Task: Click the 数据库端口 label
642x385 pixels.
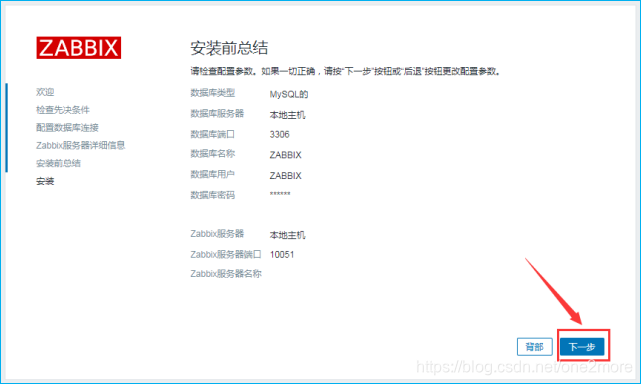Action: click(212, 134)
